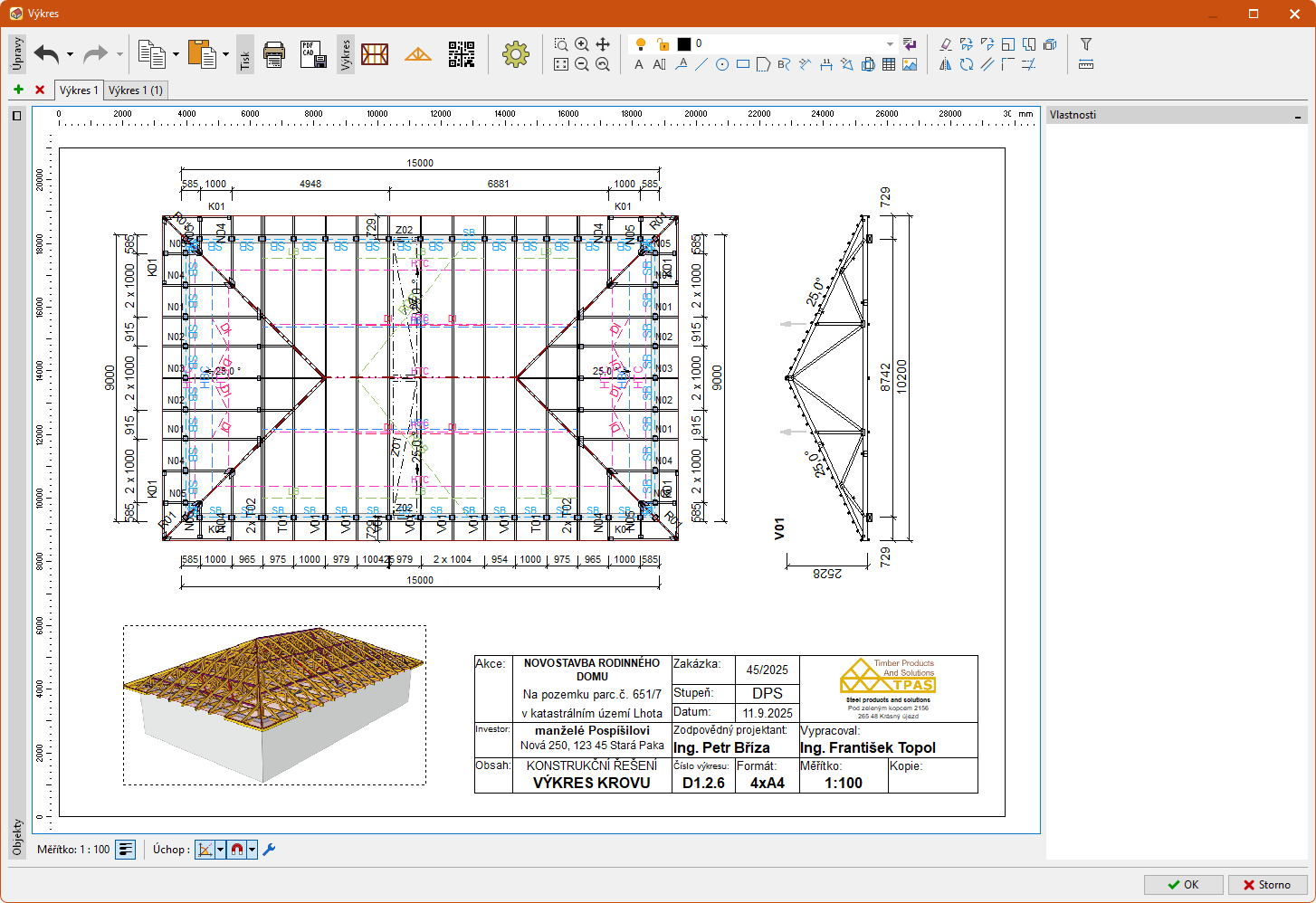Toggle the magnet snap button
Viewport: 1316px width, 903px height.
click(x=237, y=850)
